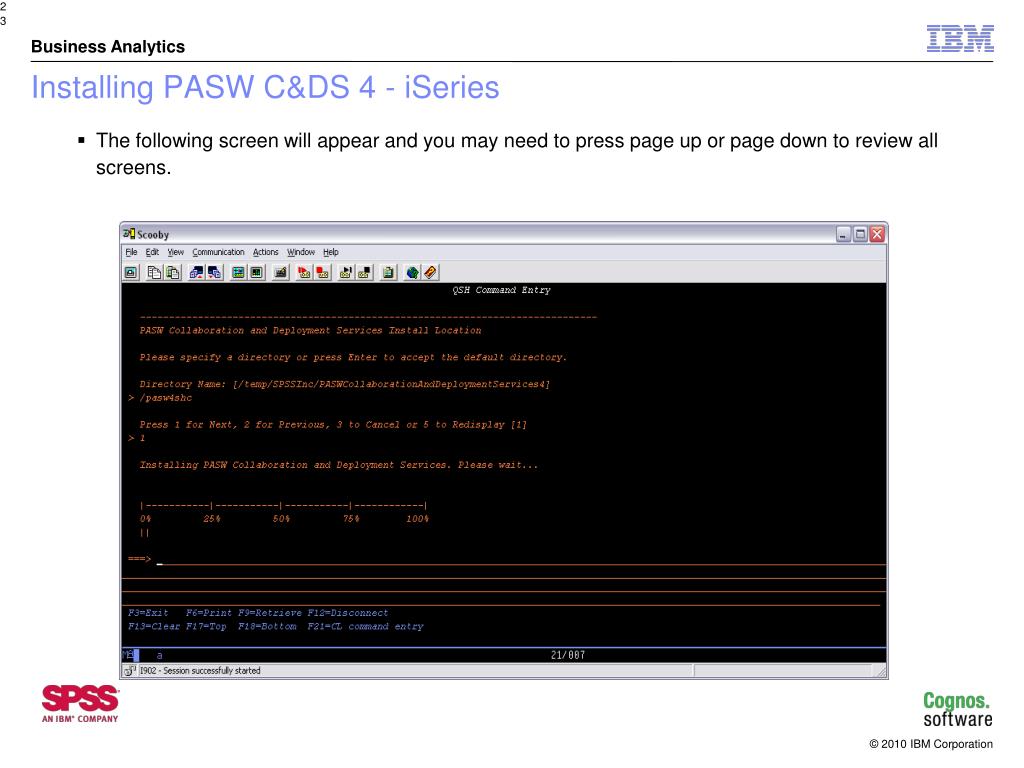Click the globe Support toolbar icon

[x=412, y=273]
